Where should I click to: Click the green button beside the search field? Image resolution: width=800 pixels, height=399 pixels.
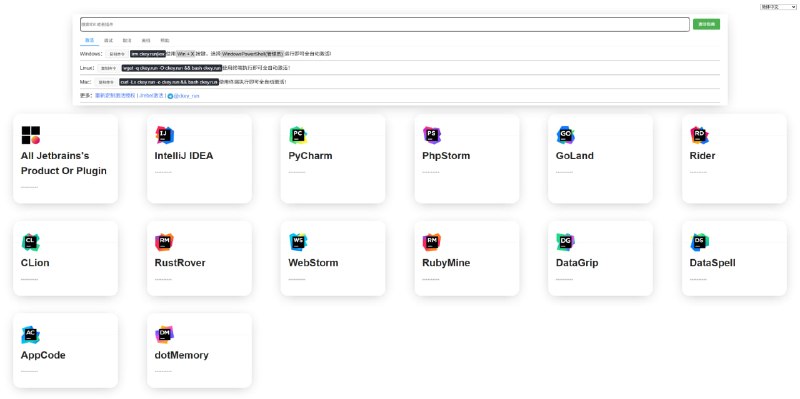tap(706, 24)
